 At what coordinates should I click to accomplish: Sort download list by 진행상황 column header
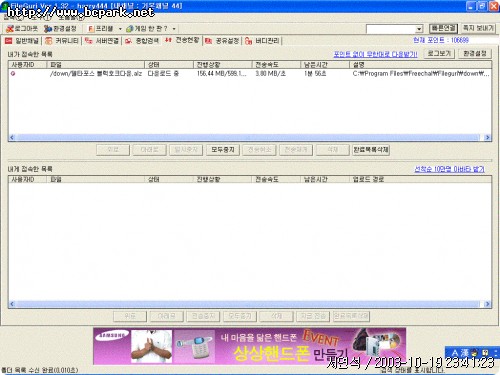tap(222, 65)
